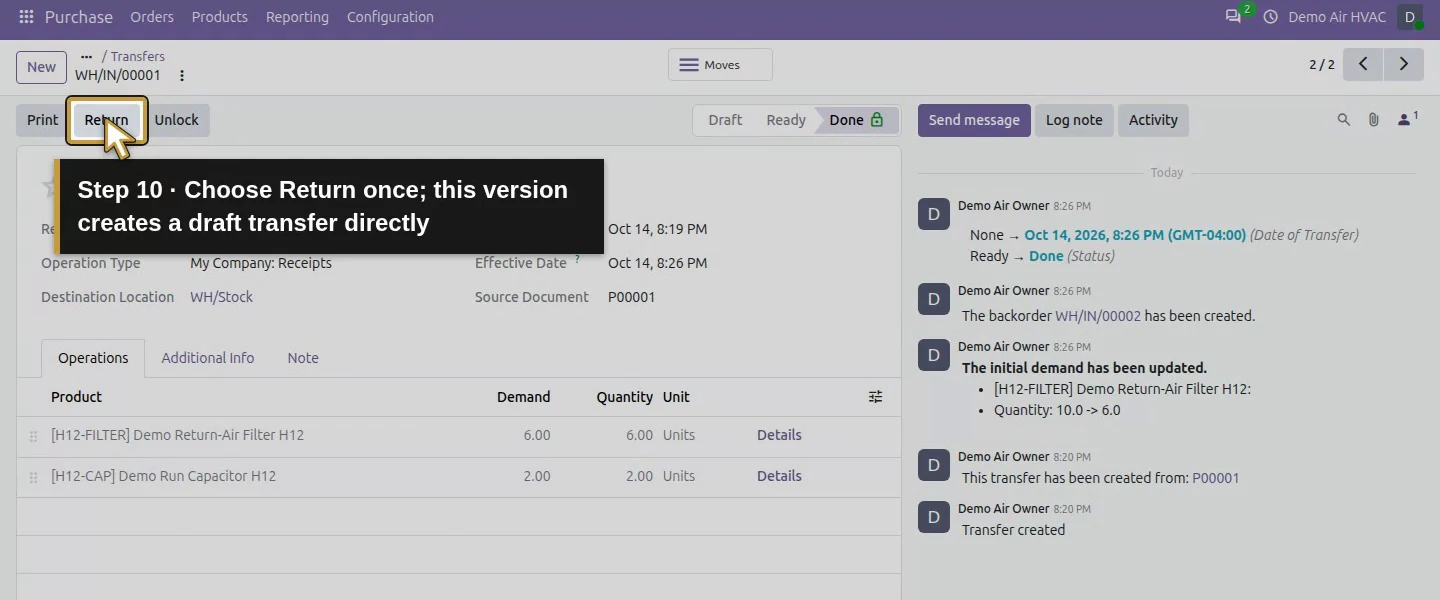Search messages in the chatter
The height and width of the screenshot is (600, 1440).
(x=1344, y=120)
